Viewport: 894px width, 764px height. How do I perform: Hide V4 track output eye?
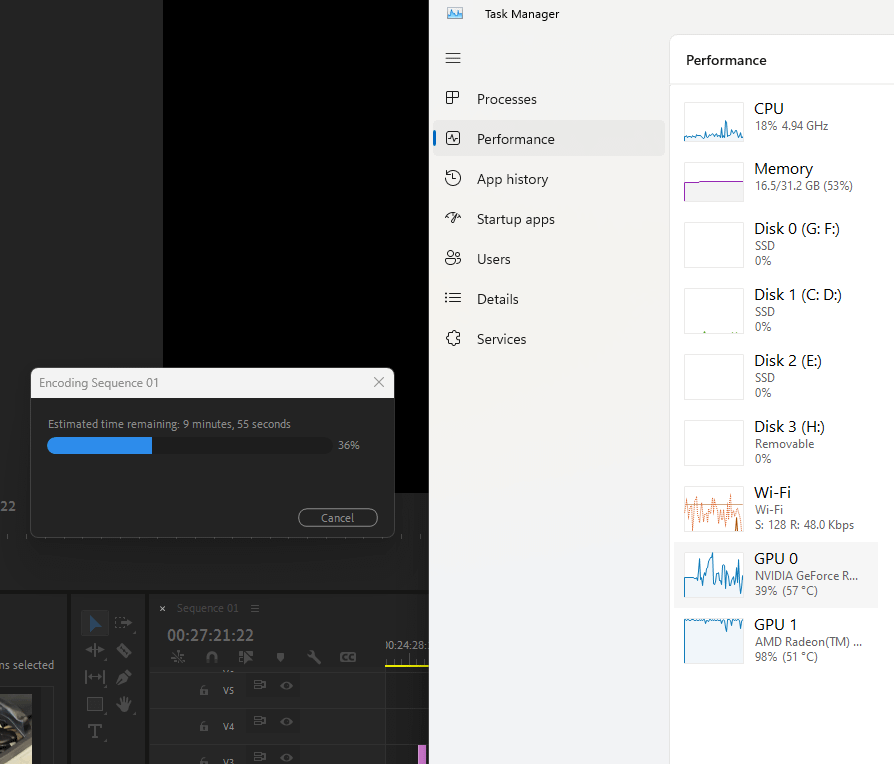click(286, 721)
